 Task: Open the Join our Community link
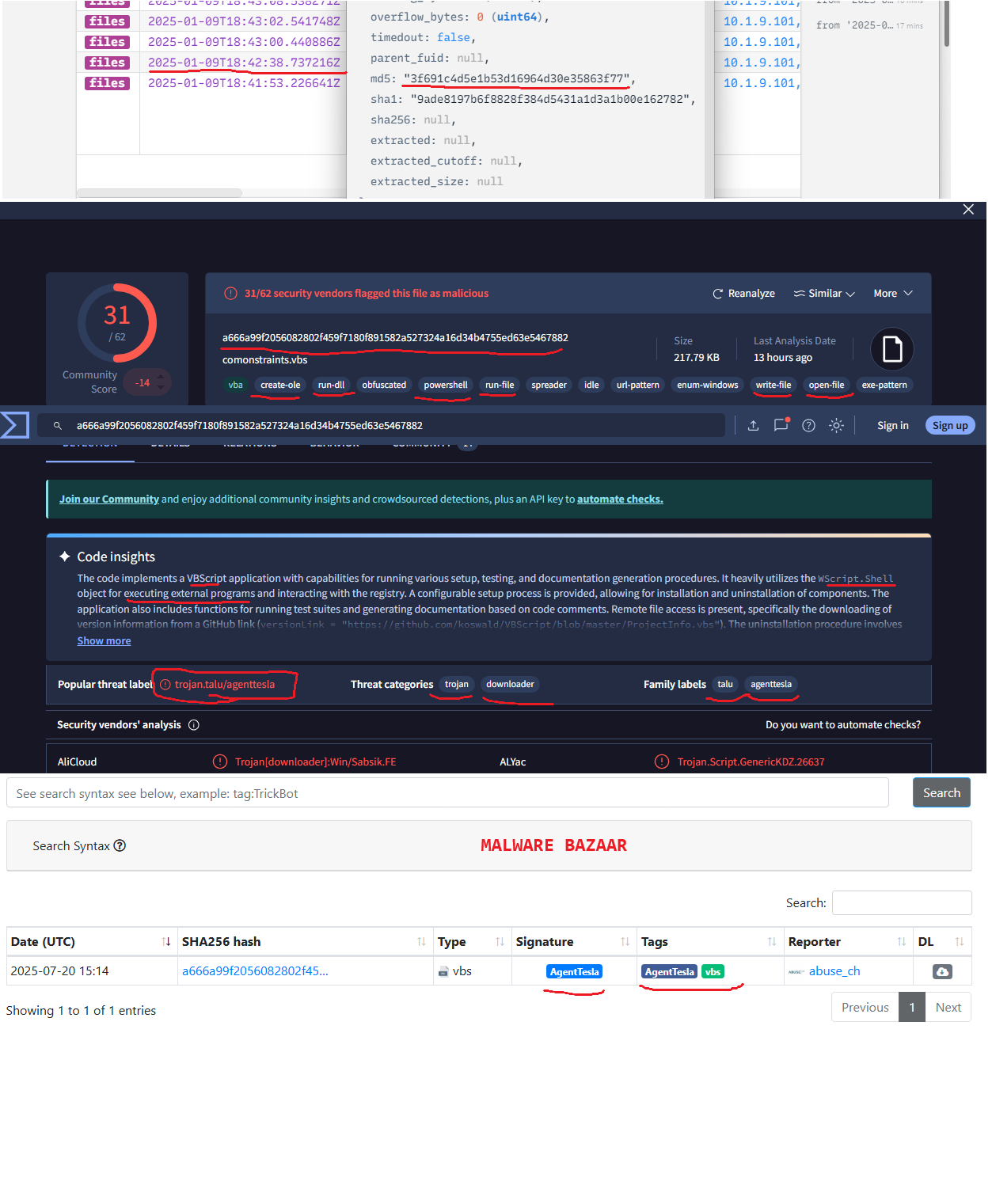(x=109, y=499)
